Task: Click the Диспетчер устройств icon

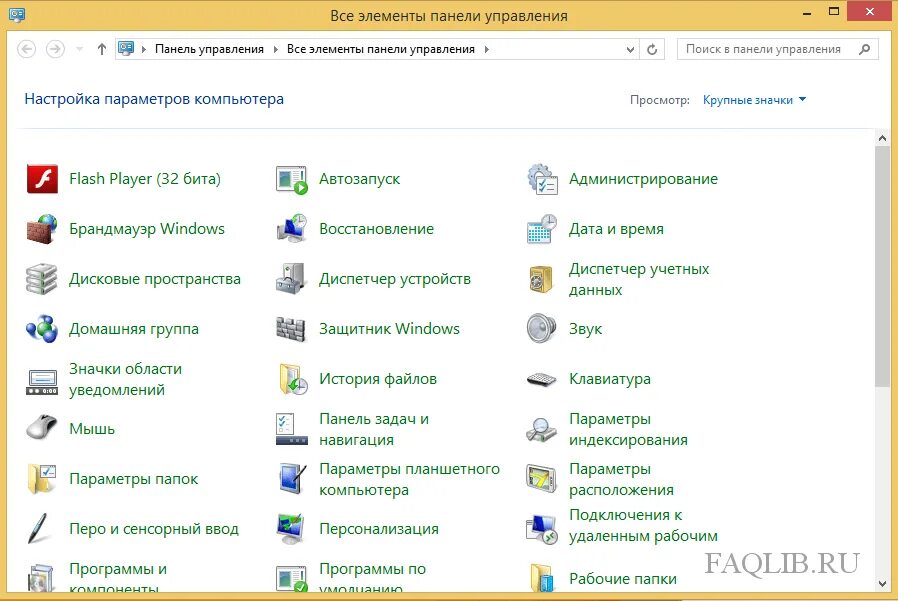Action: tap(292, 279)
